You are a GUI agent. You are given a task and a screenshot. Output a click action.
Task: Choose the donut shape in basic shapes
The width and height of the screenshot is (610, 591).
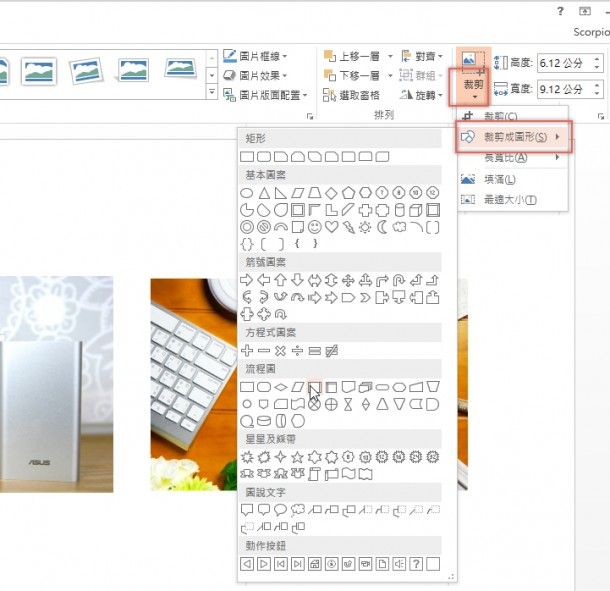click(x=247, y=227)
